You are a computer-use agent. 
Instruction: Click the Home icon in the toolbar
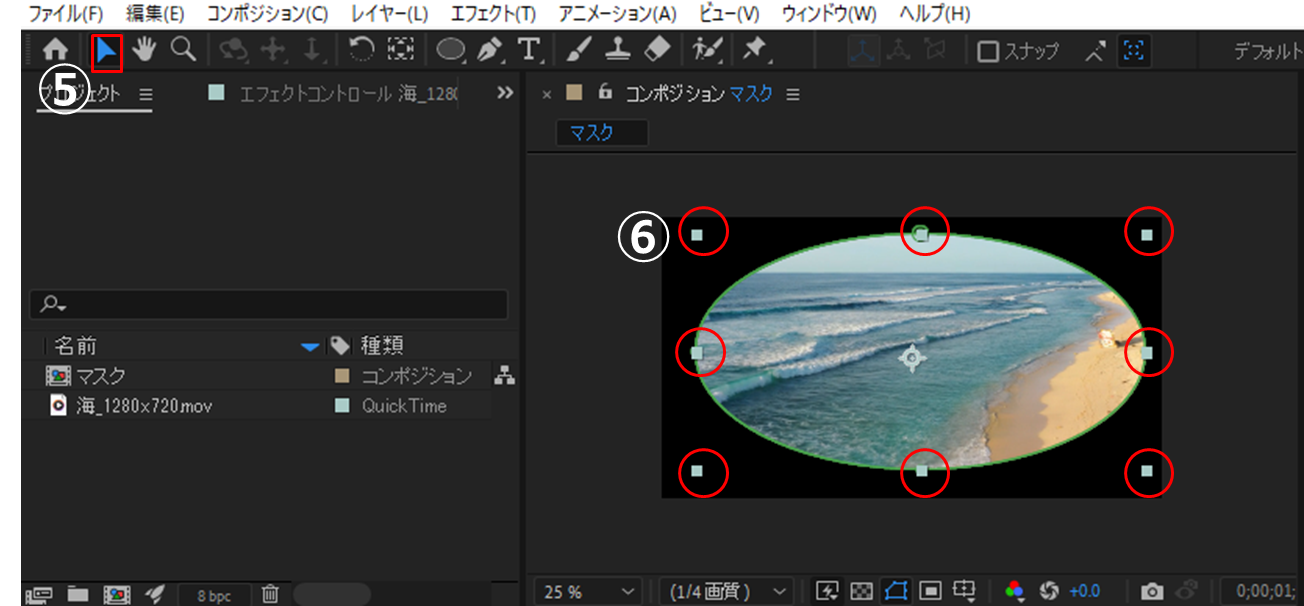pos(55,50)
